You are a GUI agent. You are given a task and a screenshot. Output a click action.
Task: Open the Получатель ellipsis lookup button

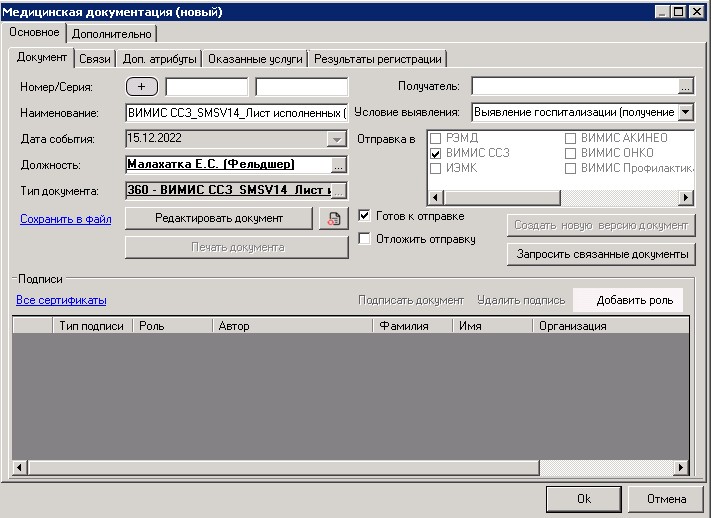tap(685, 87)
